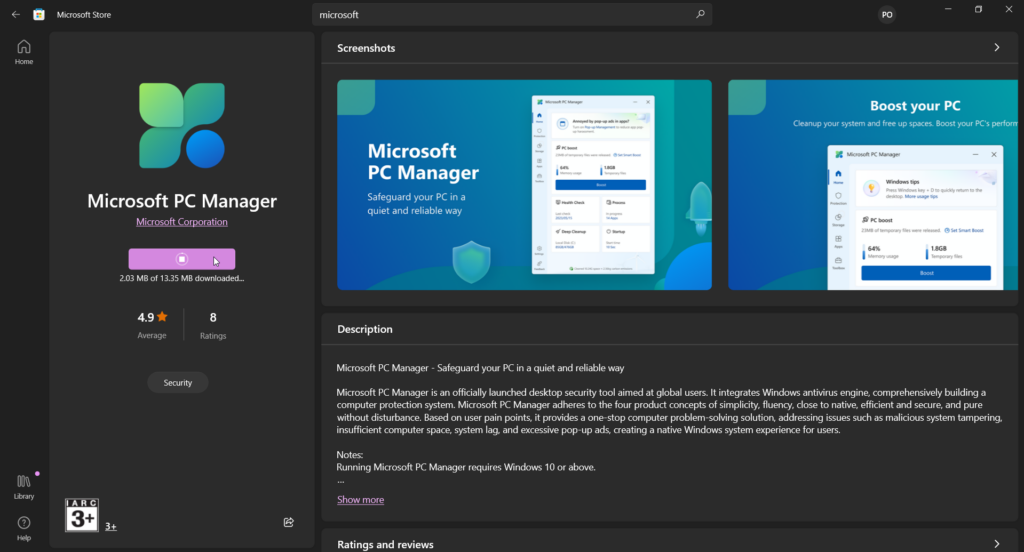
Task: Go back using the back arrow
Action: point(16,14)
